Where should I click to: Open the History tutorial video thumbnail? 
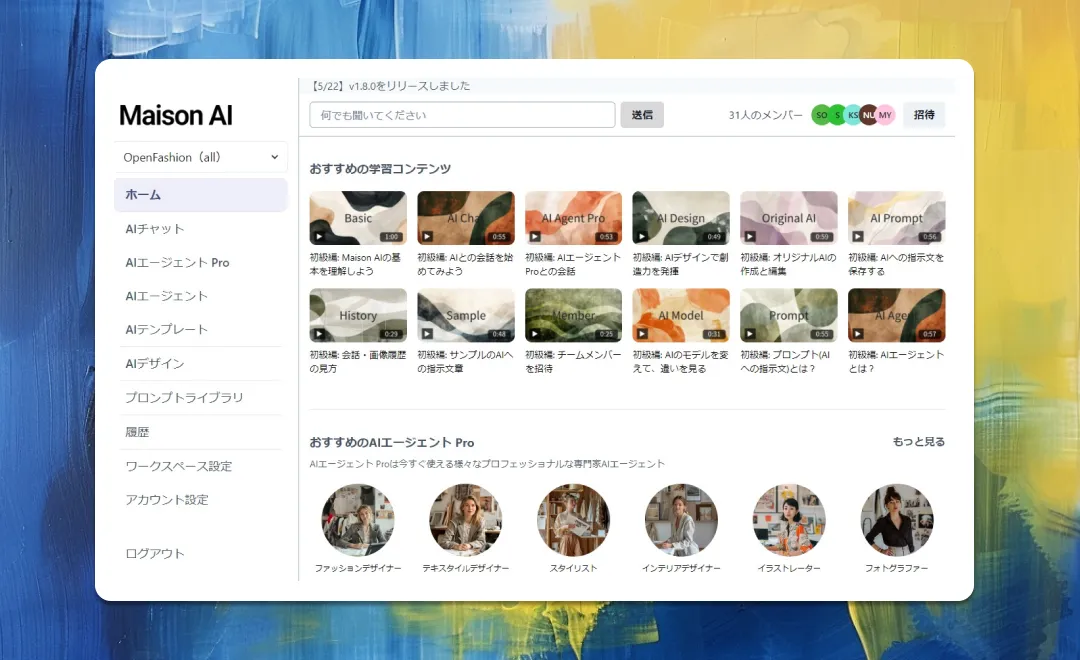point(358,315)
